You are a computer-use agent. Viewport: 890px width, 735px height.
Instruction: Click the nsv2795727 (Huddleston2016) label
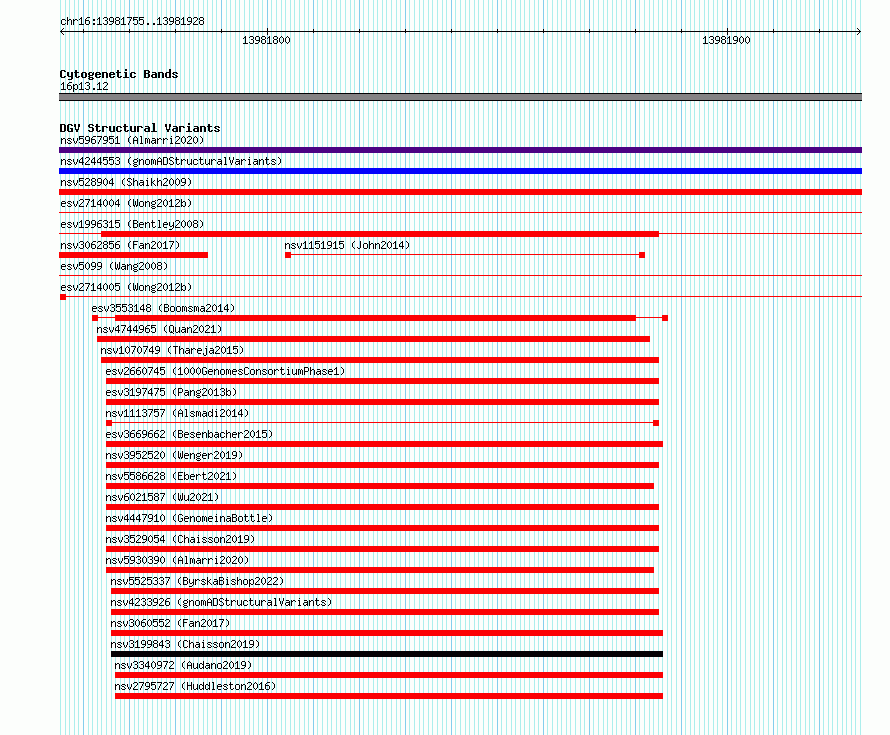(195, 686)
